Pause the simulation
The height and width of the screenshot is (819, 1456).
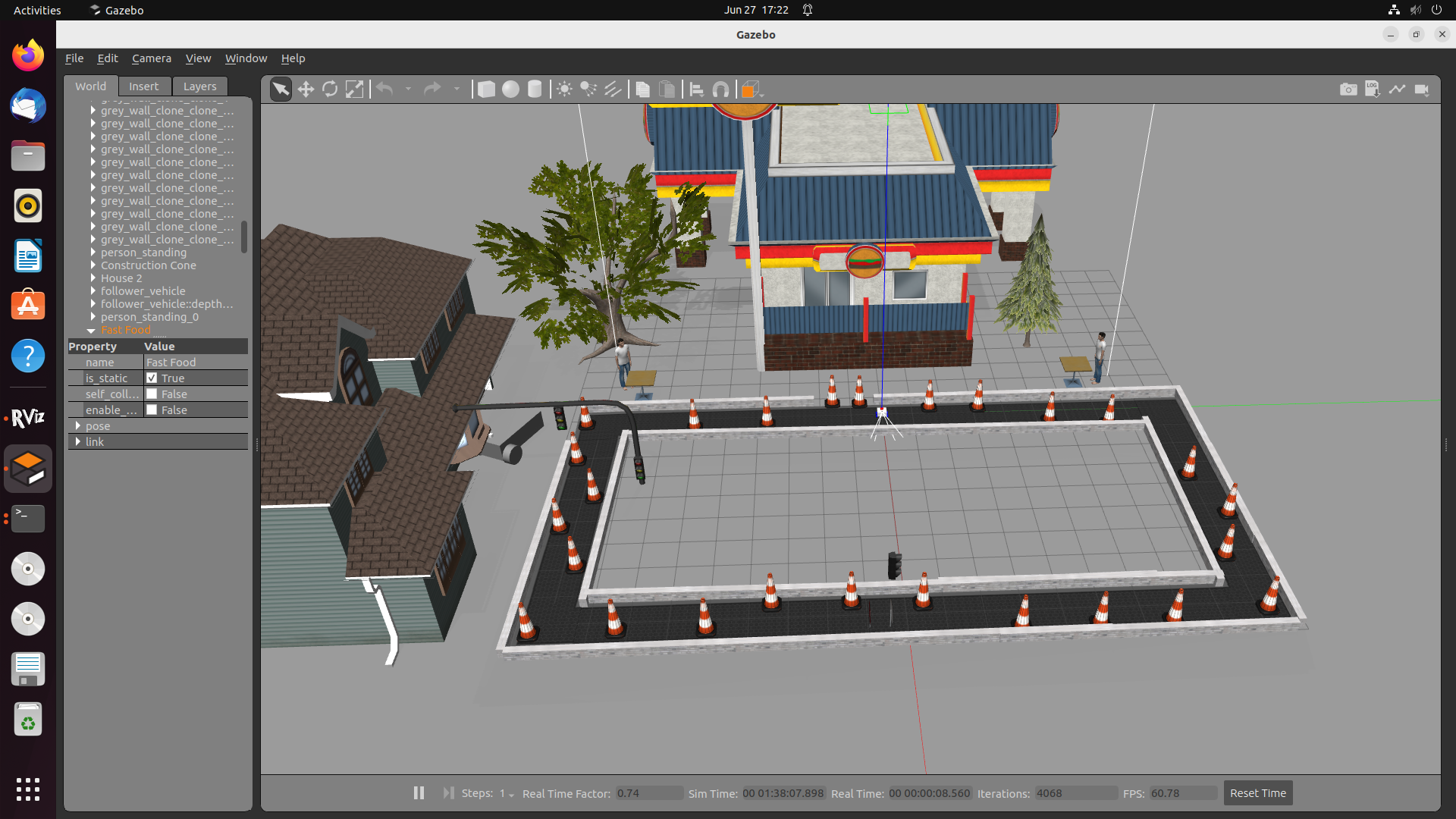[418, 792]
